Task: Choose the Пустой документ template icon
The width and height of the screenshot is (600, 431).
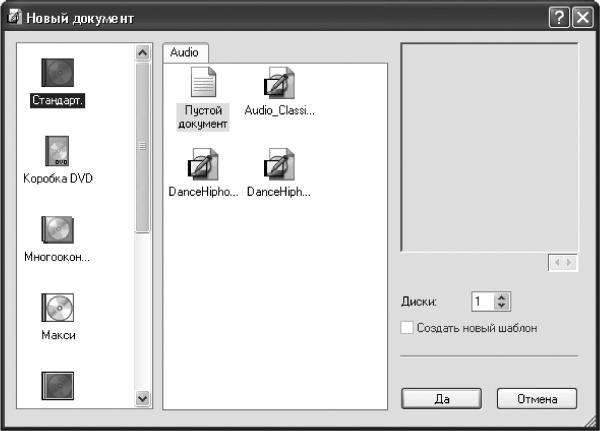Action: click(203, 82)
